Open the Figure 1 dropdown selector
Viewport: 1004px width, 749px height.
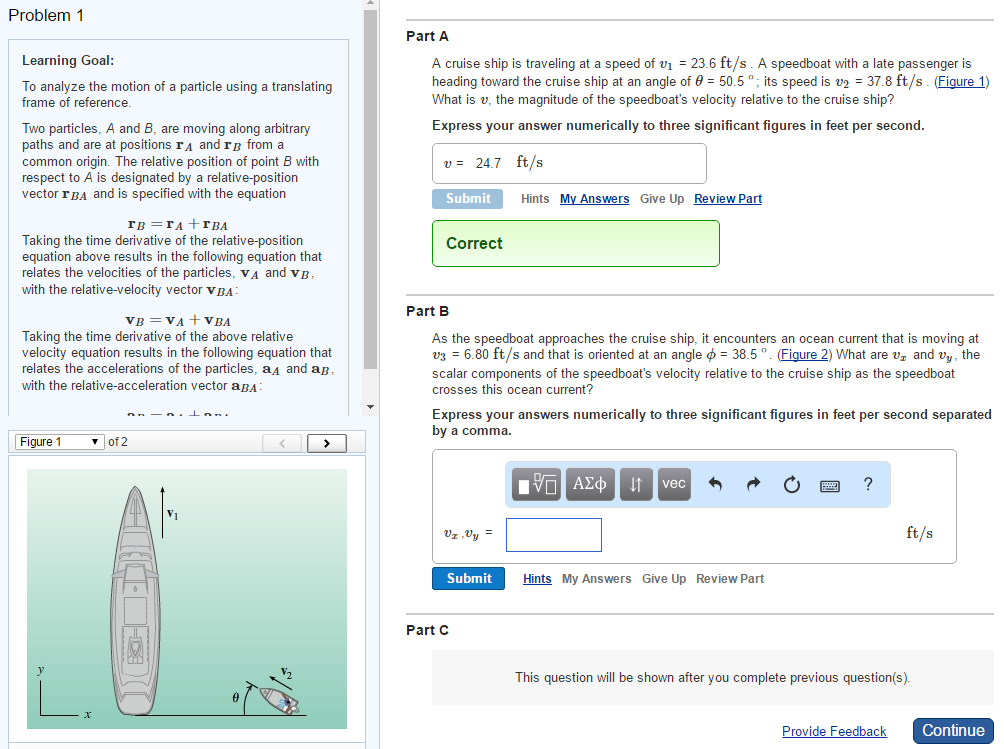tap(58, 441)
